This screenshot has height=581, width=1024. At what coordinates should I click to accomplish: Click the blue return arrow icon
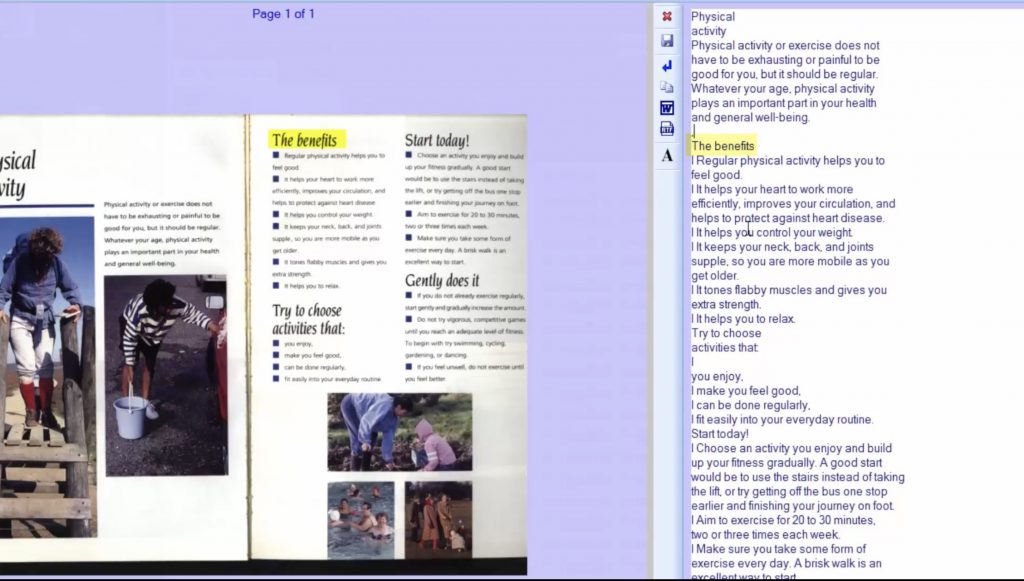667,66
